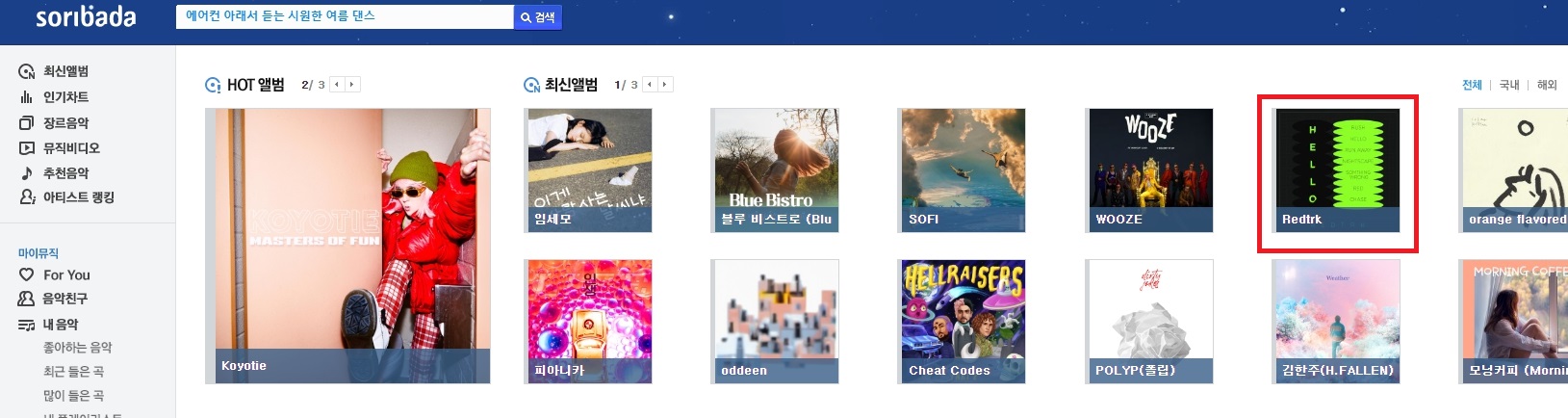Go to previous 최신앨범 page
Image resolution: width=1568 pixels, height=418 pixels.
coord(650,85)
